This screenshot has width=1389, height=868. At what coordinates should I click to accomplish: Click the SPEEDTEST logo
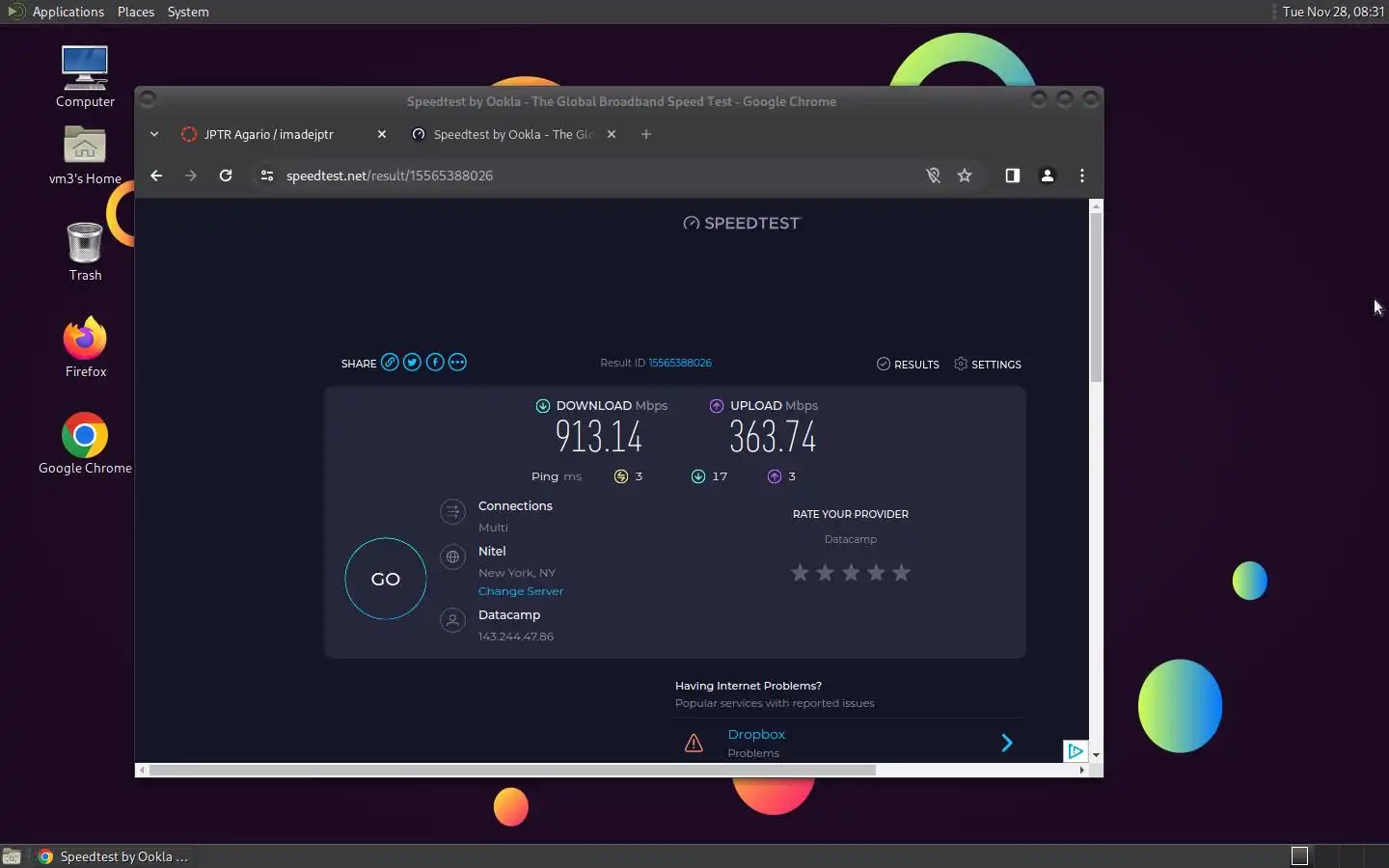(742, 223)
